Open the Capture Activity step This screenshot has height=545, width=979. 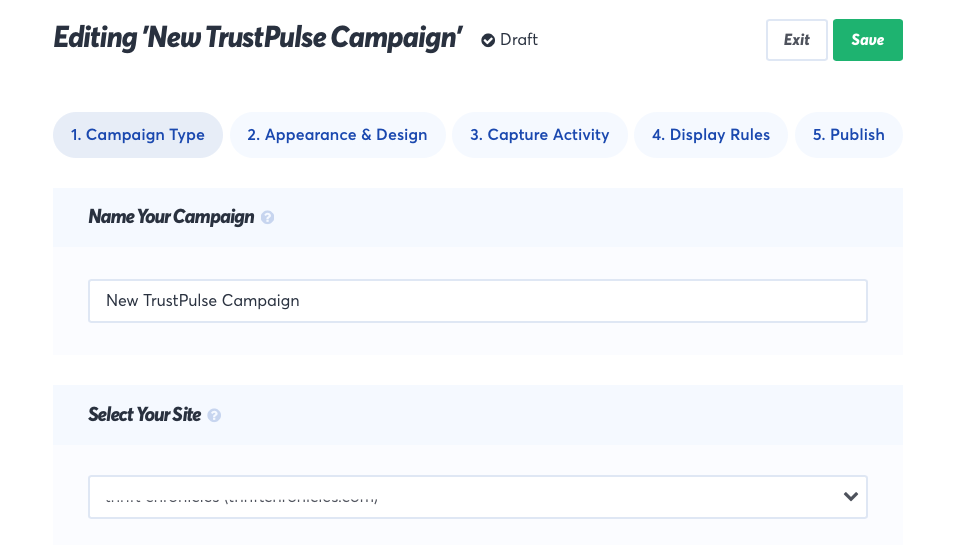pyautogui.click(x=539, y=135)
